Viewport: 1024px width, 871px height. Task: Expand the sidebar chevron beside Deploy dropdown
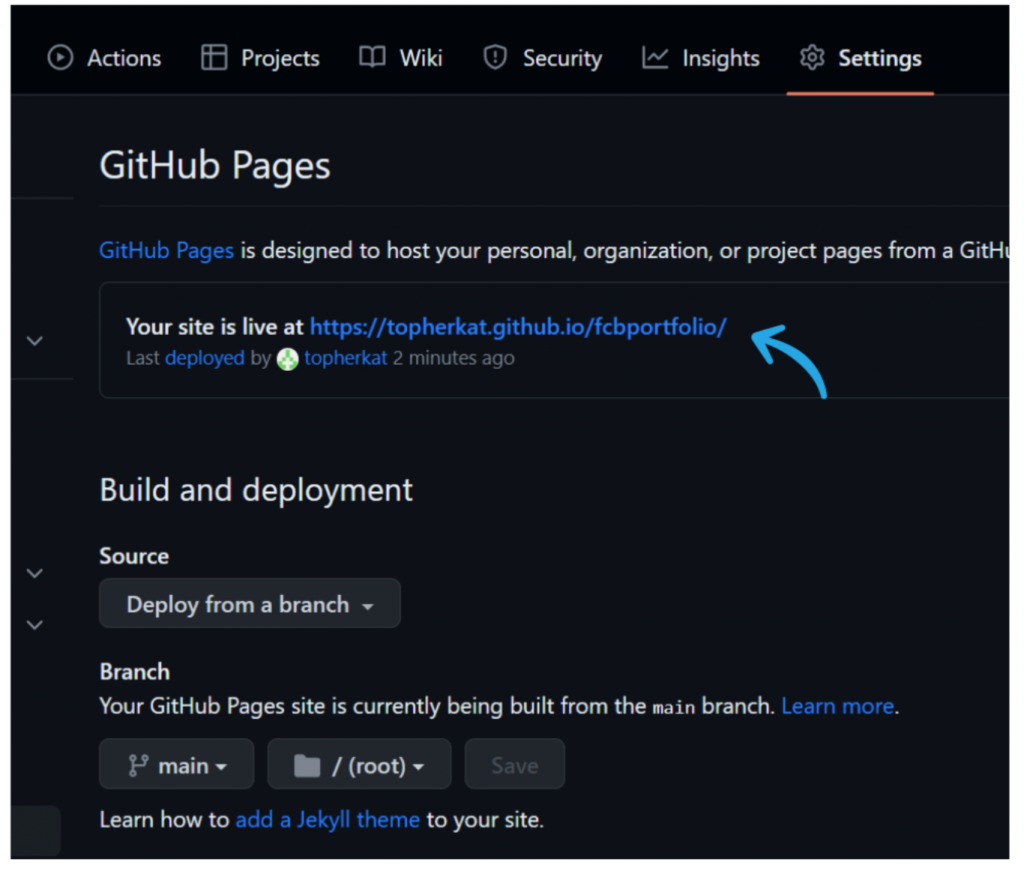click(35, 625)
